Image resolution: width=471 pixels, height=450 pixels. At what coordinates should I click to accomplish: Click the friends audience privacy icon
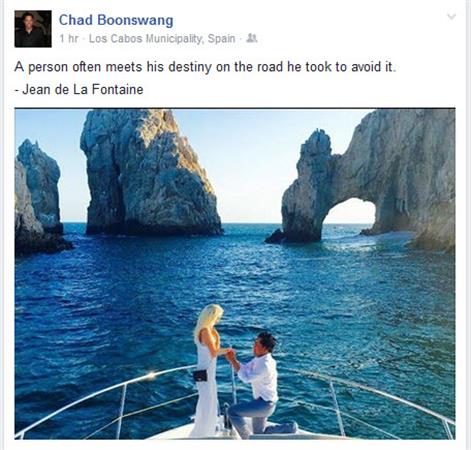tap(252, 38)
